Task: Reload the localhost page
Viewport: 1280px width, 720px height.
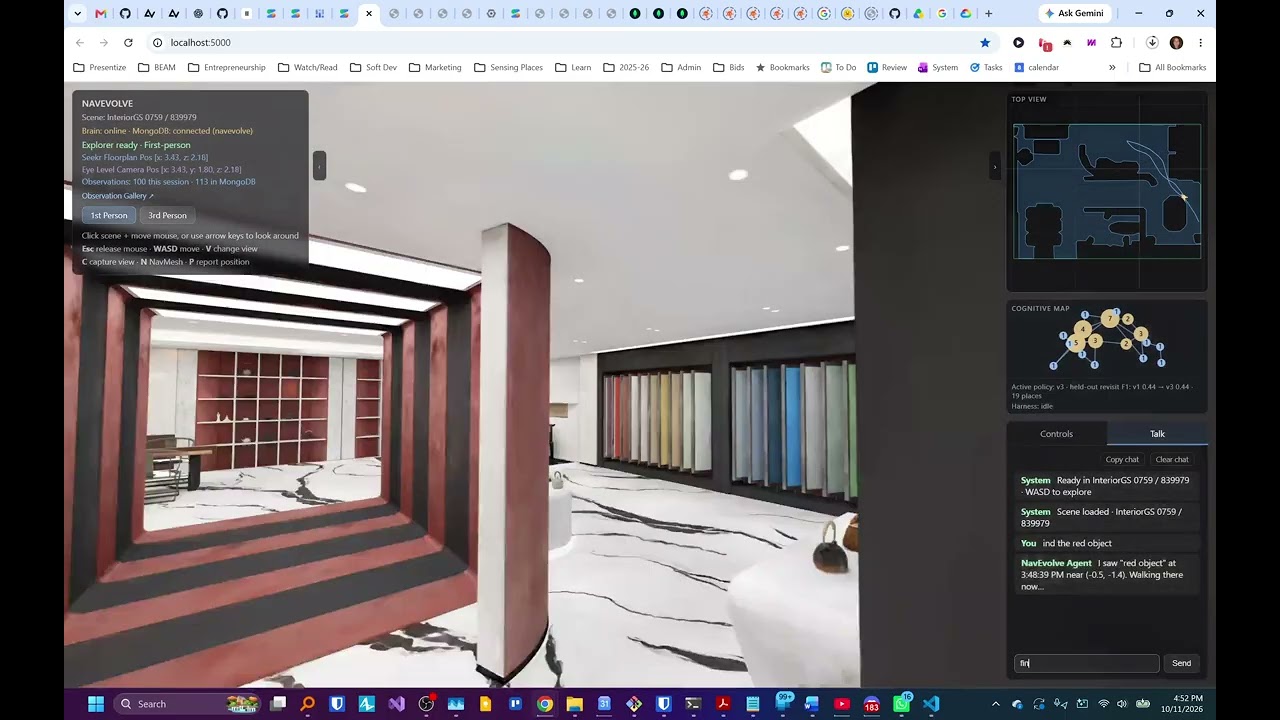Action: coord(128,43)
